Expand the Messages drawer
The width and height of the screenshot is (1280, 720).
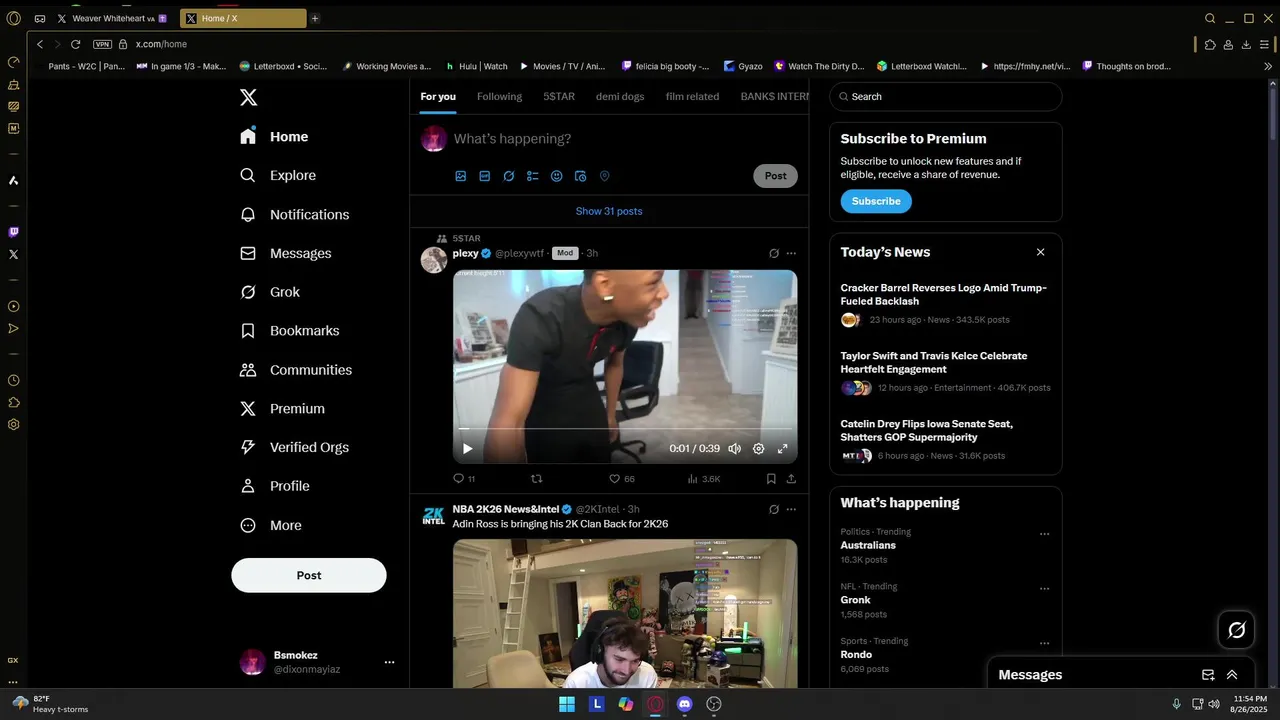[x=1232, y=675]
